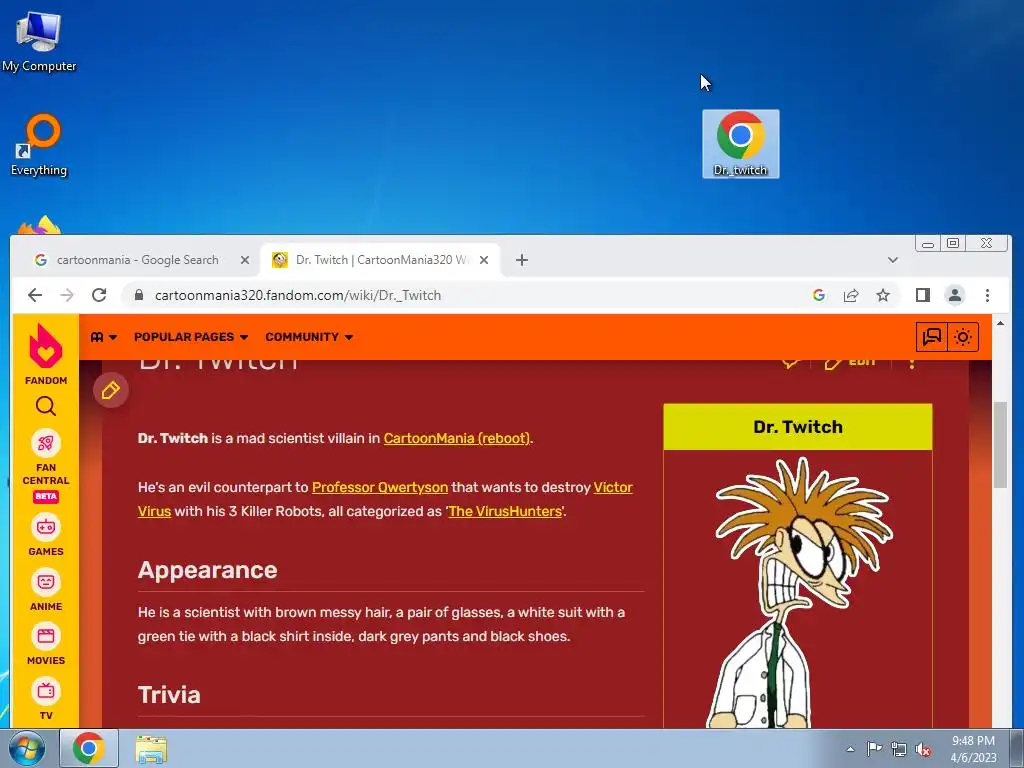Image resolution: width=1024 pixels, height=768 pixels.
Task: Click the Appearance section heading
Action: tap(208, 570)
